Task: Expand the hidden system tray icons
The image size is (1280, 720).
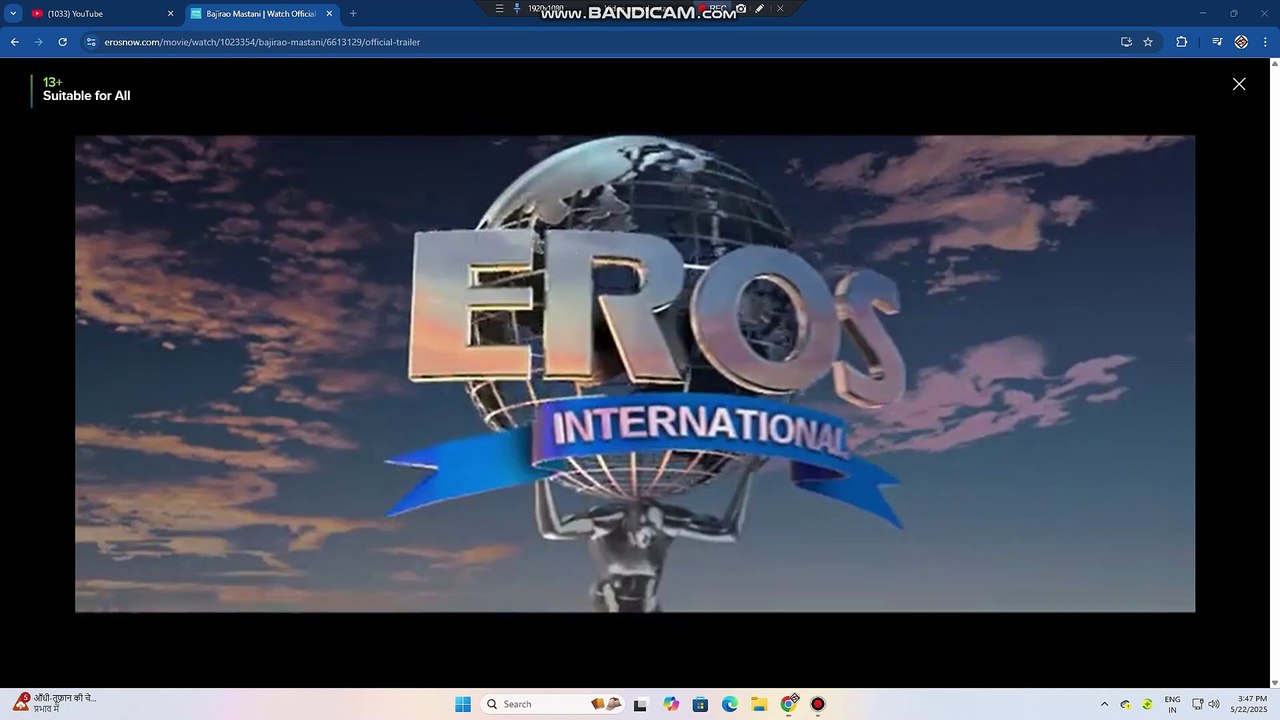Action: pyautogui.click(x=1104, y=704)
